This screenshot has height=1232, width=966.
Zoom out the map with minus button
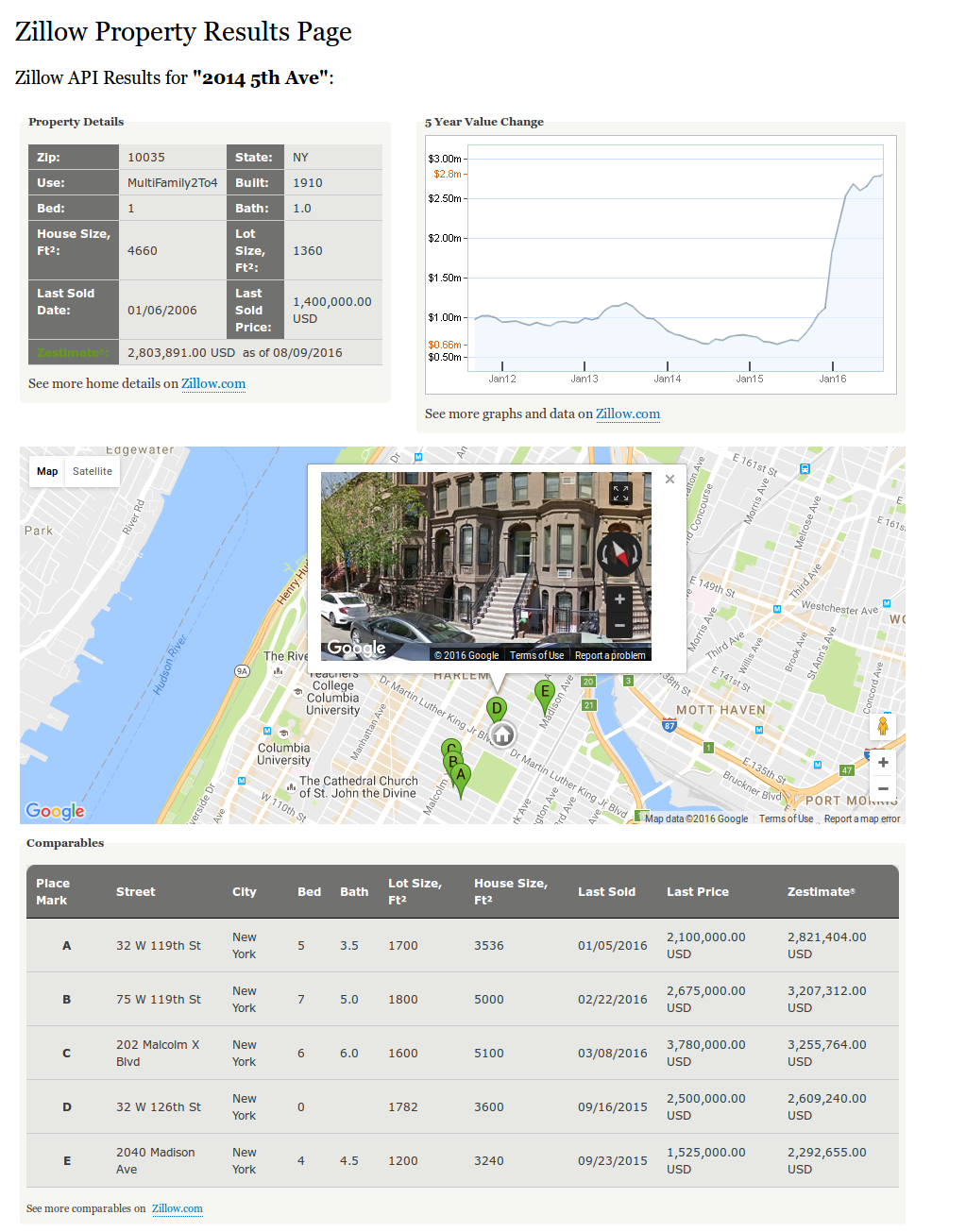pos(882,789)
